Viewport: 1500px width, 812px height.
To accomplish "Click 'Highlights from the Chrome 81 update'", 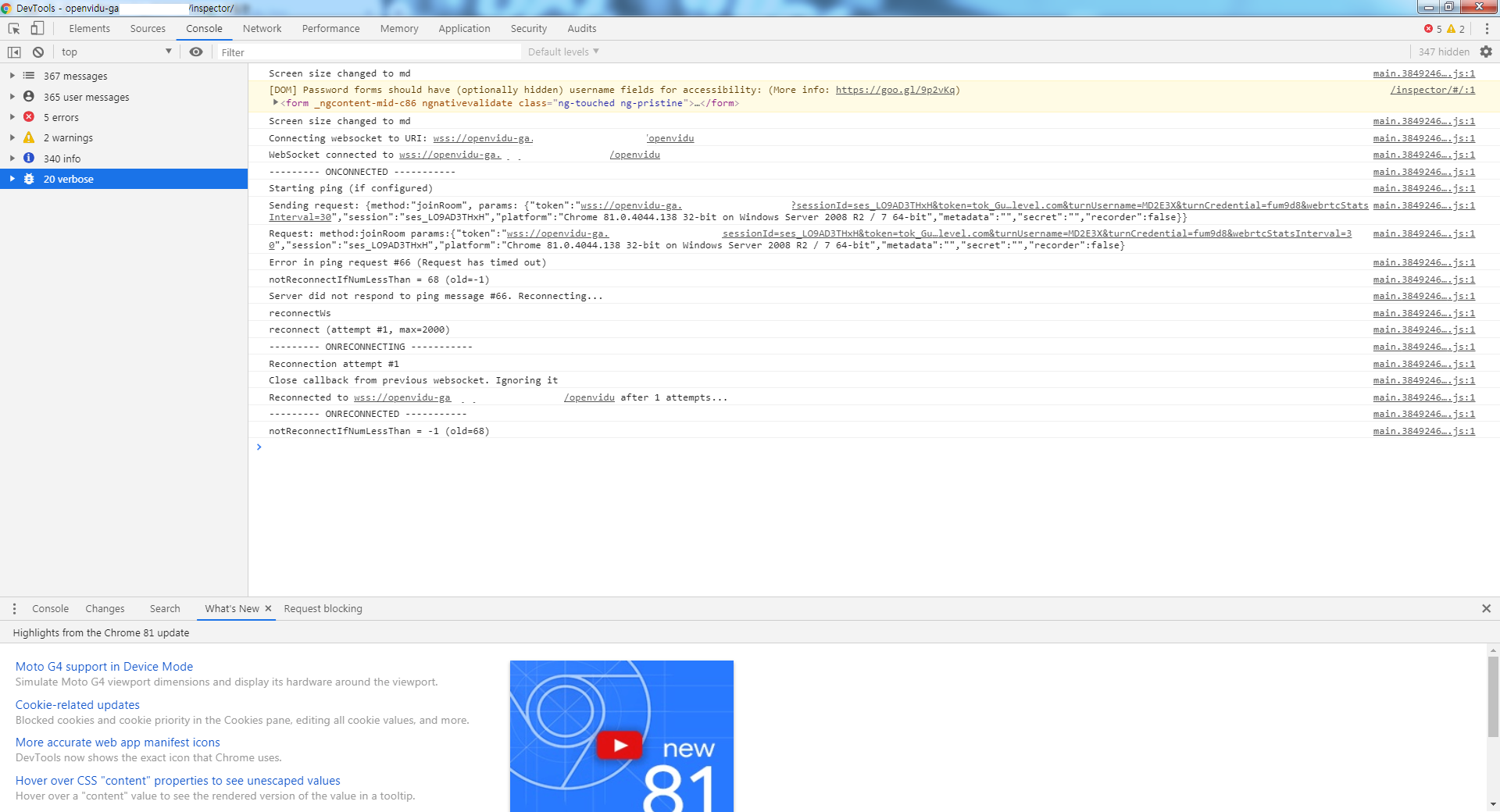I will [x=101, y=633].
